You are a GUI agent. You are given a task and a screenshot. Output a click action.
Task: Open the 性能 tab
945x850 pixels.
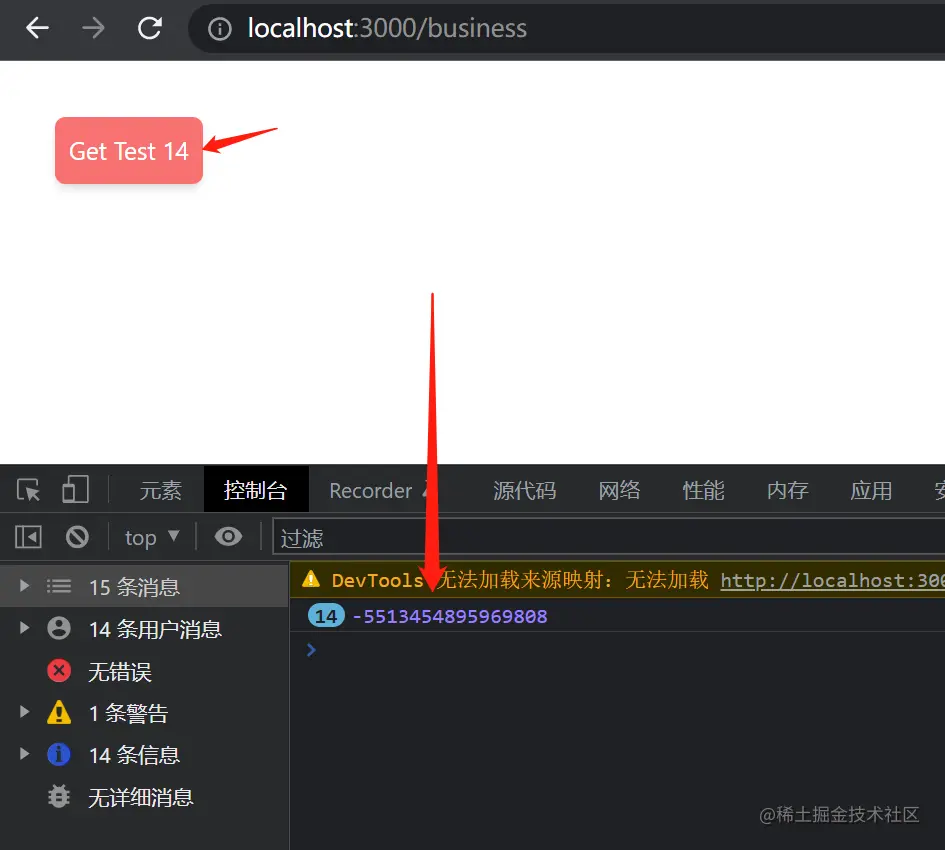tap(703, 490)
